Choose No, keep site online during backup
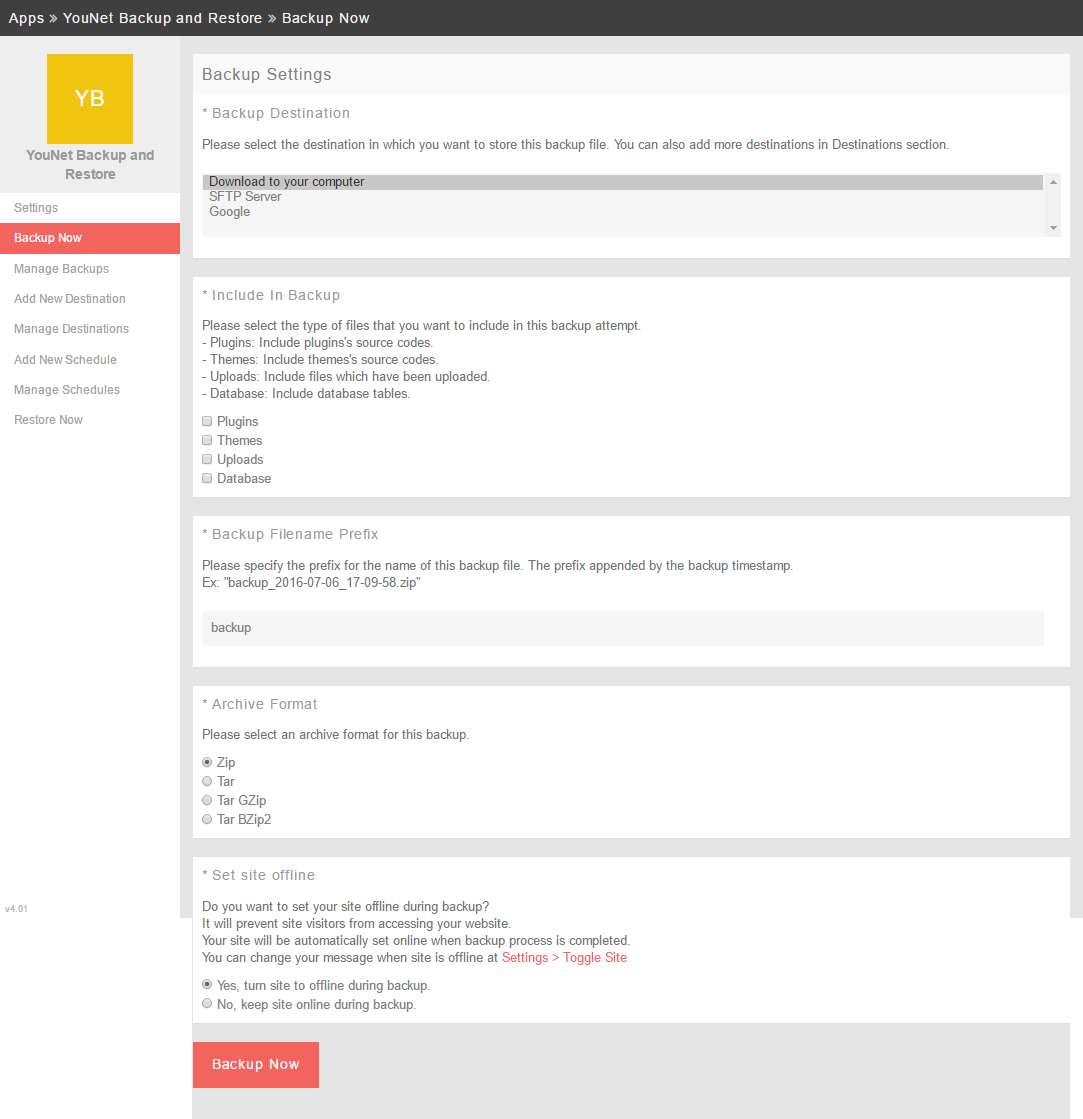The width and height of the screenshot is (1083, 1119). click(207, 1003)
